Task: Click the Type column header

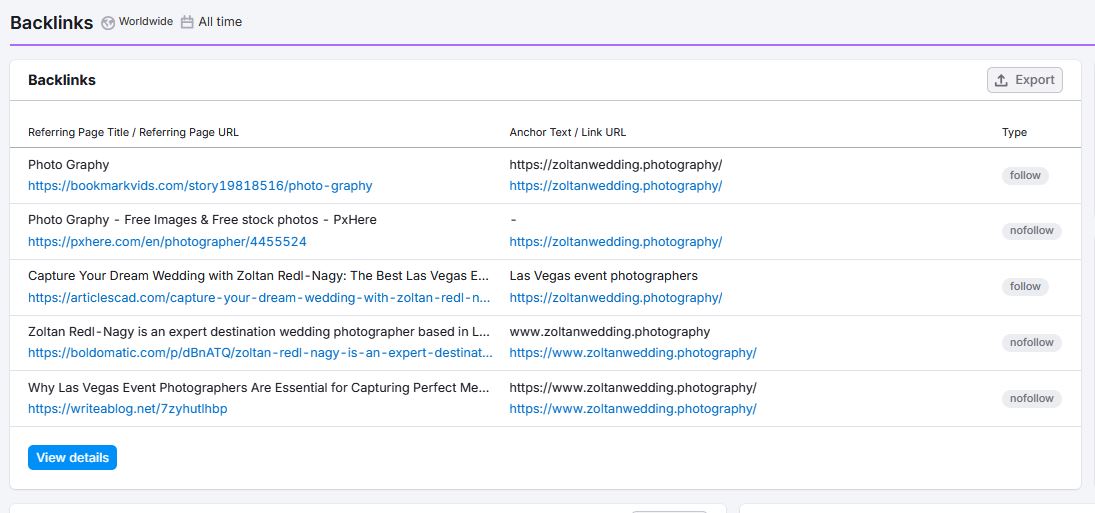Action: [x=1015, y=133]
